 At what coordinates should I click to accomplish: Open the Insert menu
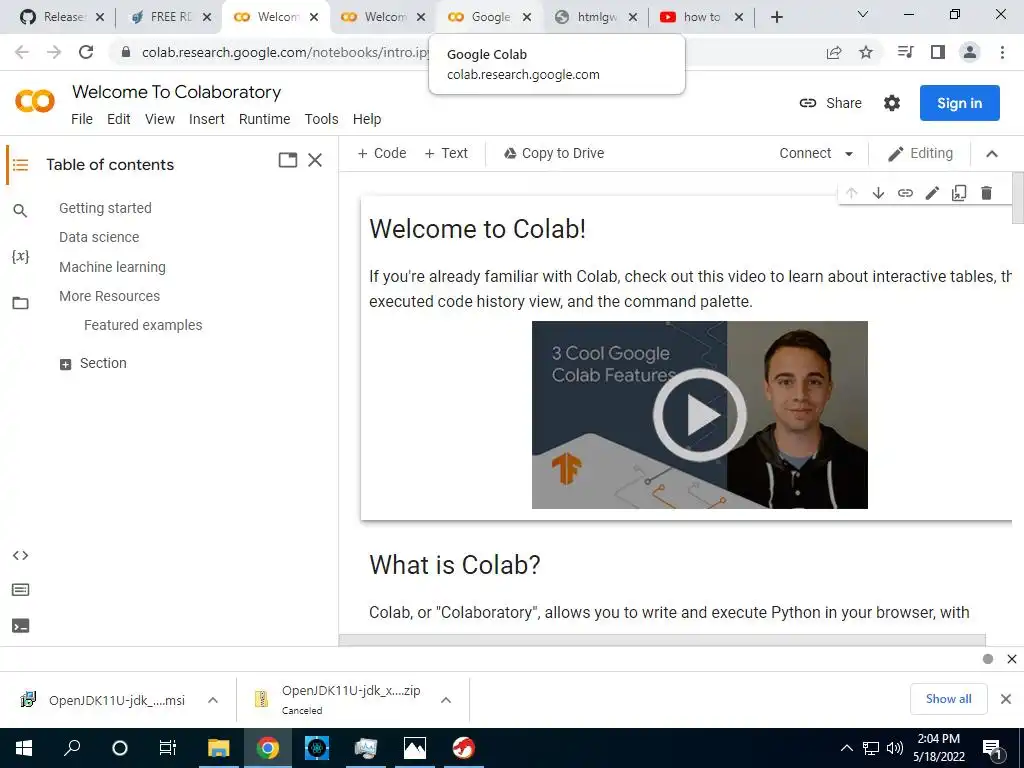(206, 119)
